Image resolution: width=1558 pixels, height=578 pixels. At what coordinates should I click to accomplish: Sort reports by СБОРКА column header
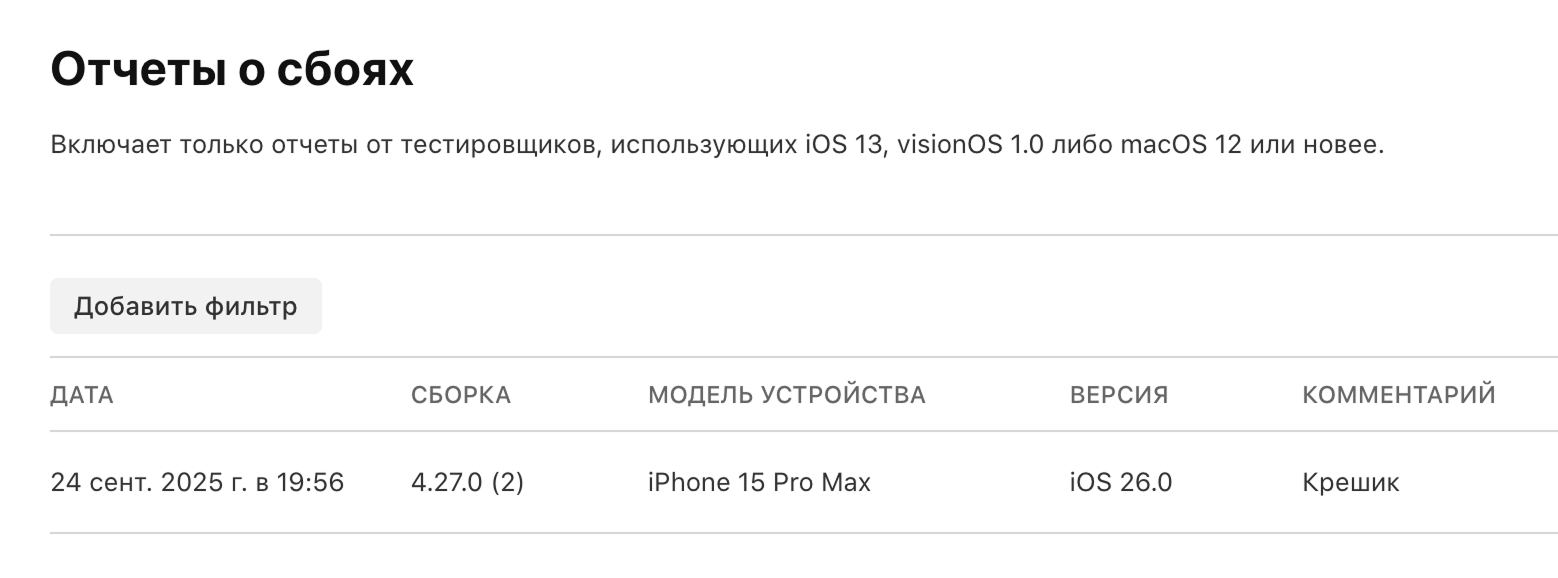coord(462,394)
